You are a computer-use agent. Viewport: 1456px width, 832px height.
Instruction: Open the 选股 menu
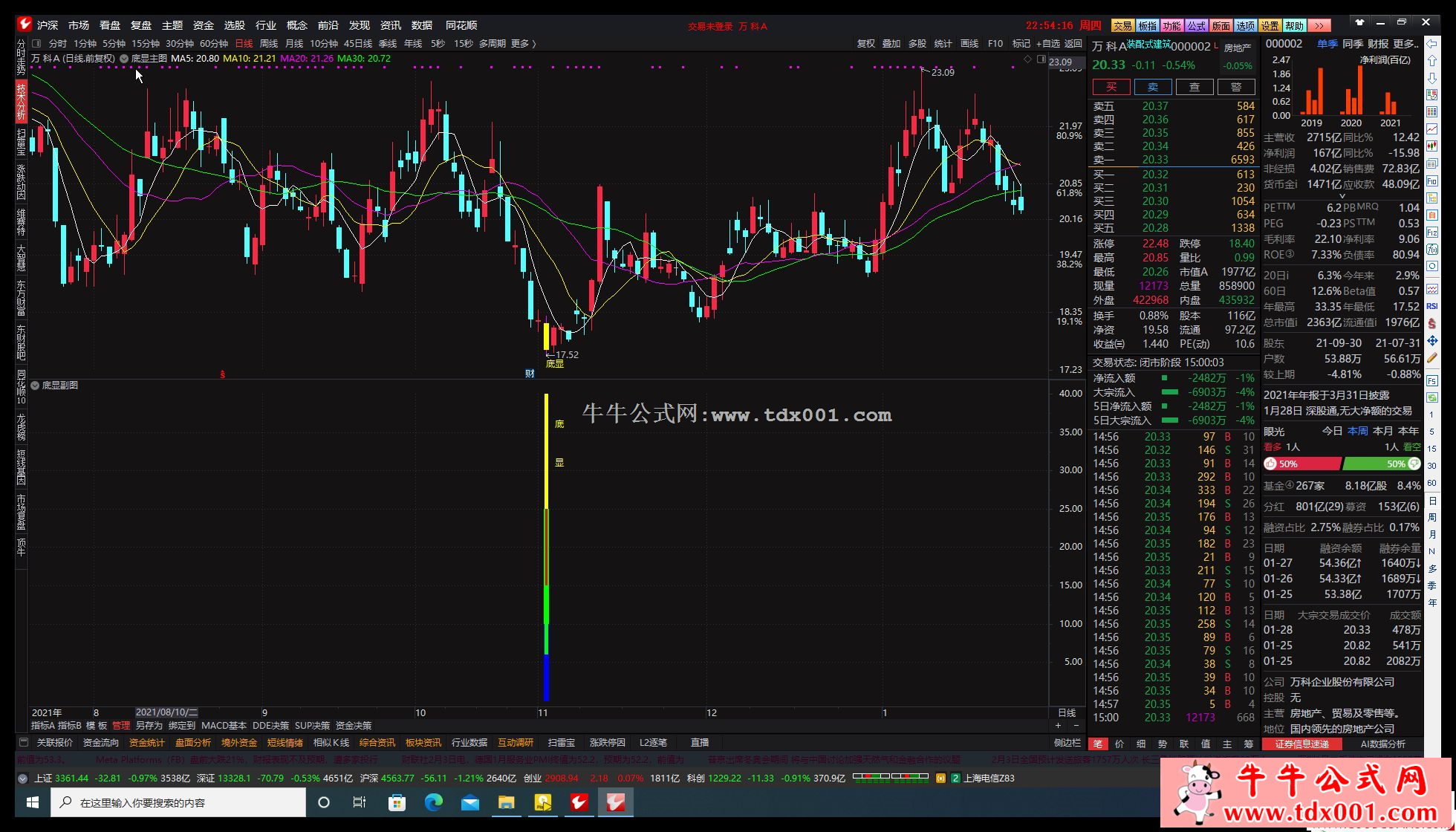(x=235, y=25)
